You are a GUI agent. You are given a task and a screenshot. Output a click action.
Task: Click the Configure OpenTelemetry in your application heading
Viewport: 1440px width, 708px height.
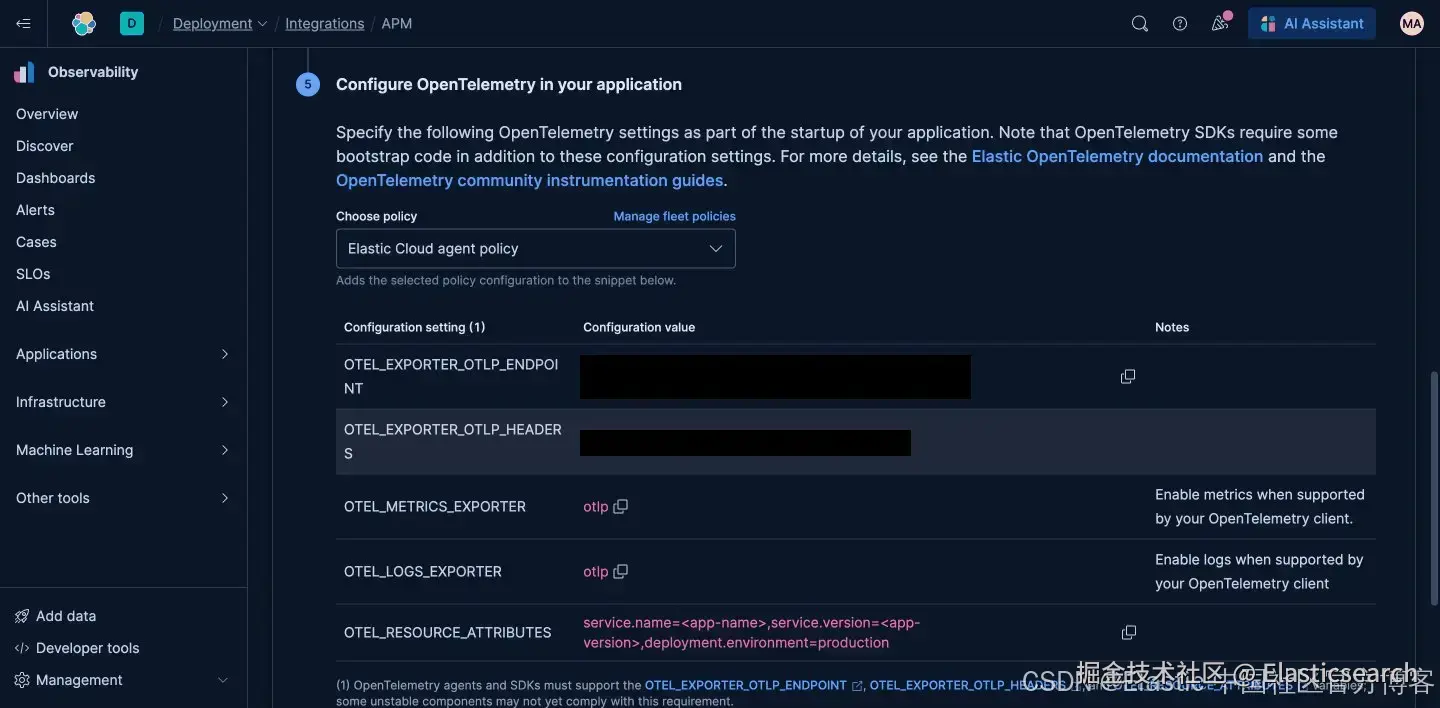(509, 85)
